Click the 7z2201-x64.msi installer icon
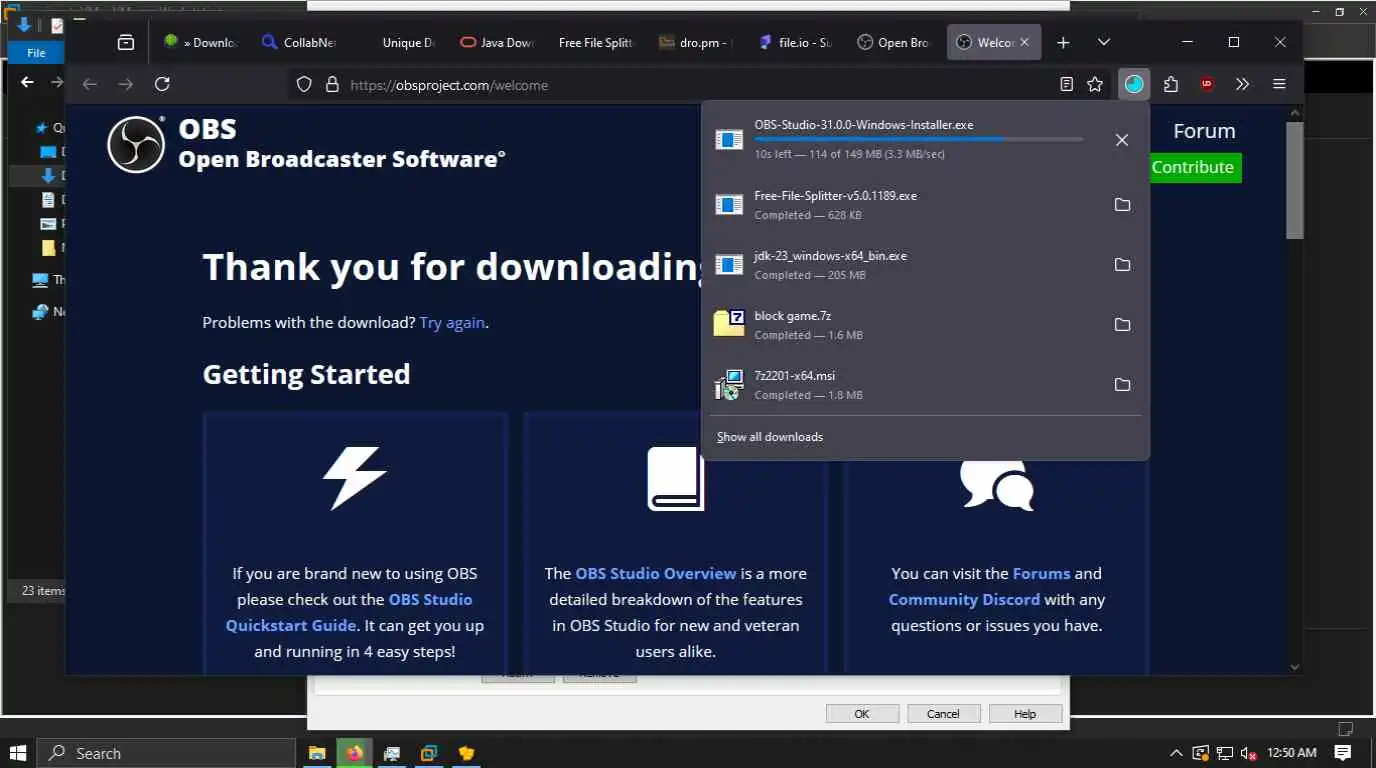The height and width of the screenshot is (768, 1376). [x=729, y=384]
